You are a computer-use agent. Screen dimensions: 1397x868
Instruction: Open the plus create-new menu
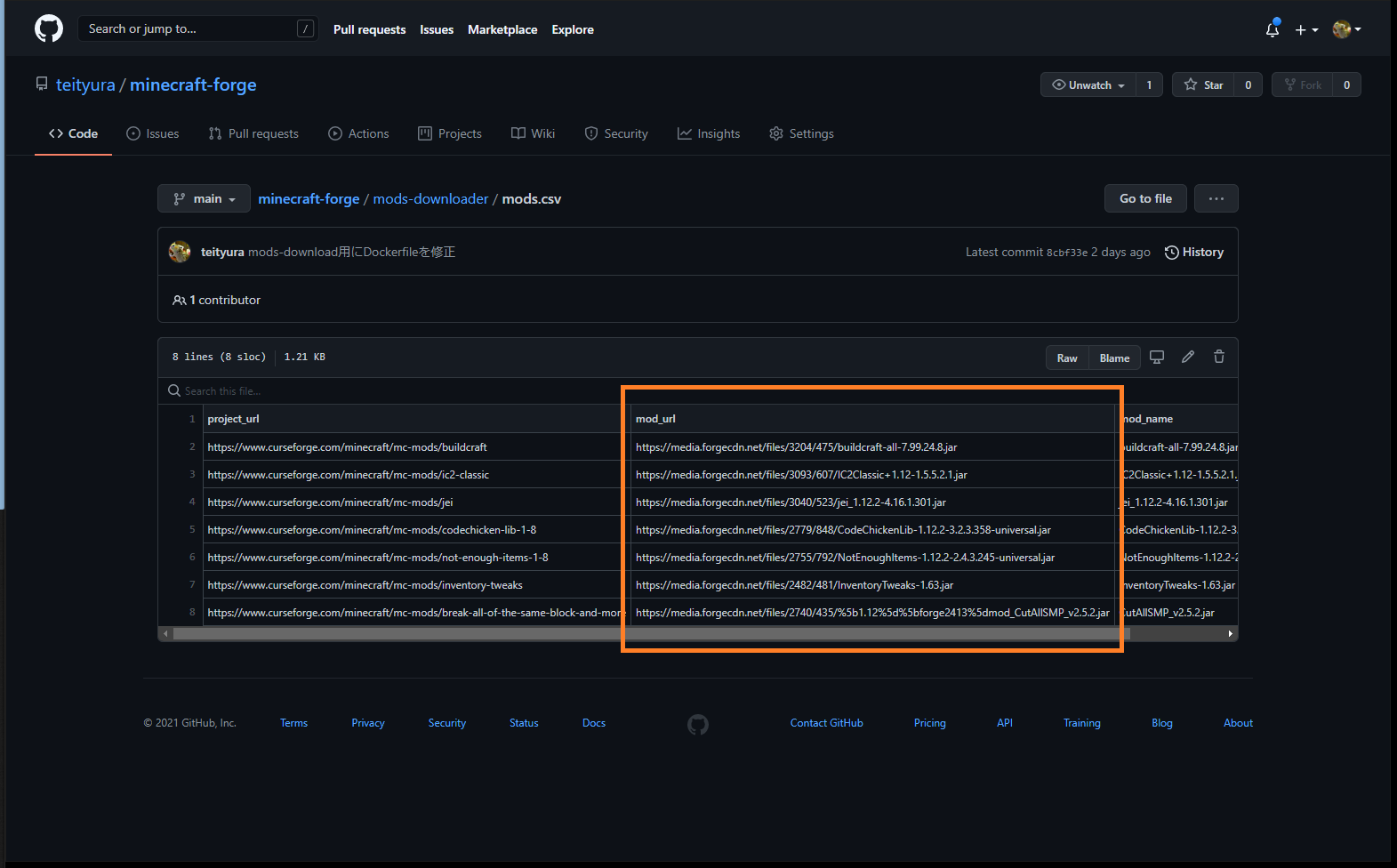[1306, 29]
